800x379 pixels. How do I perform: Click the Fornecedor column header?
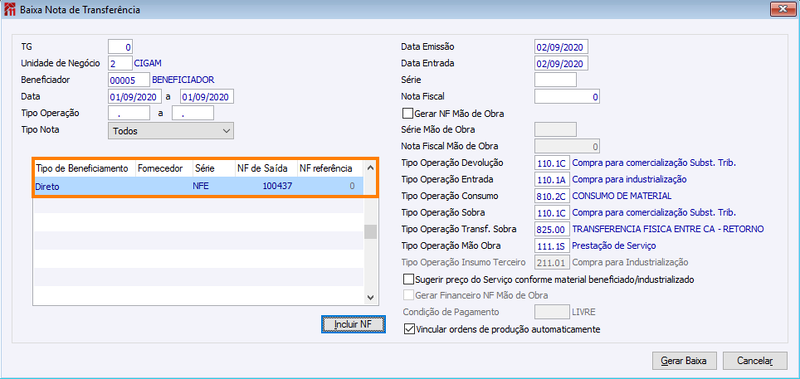point(163,168)
